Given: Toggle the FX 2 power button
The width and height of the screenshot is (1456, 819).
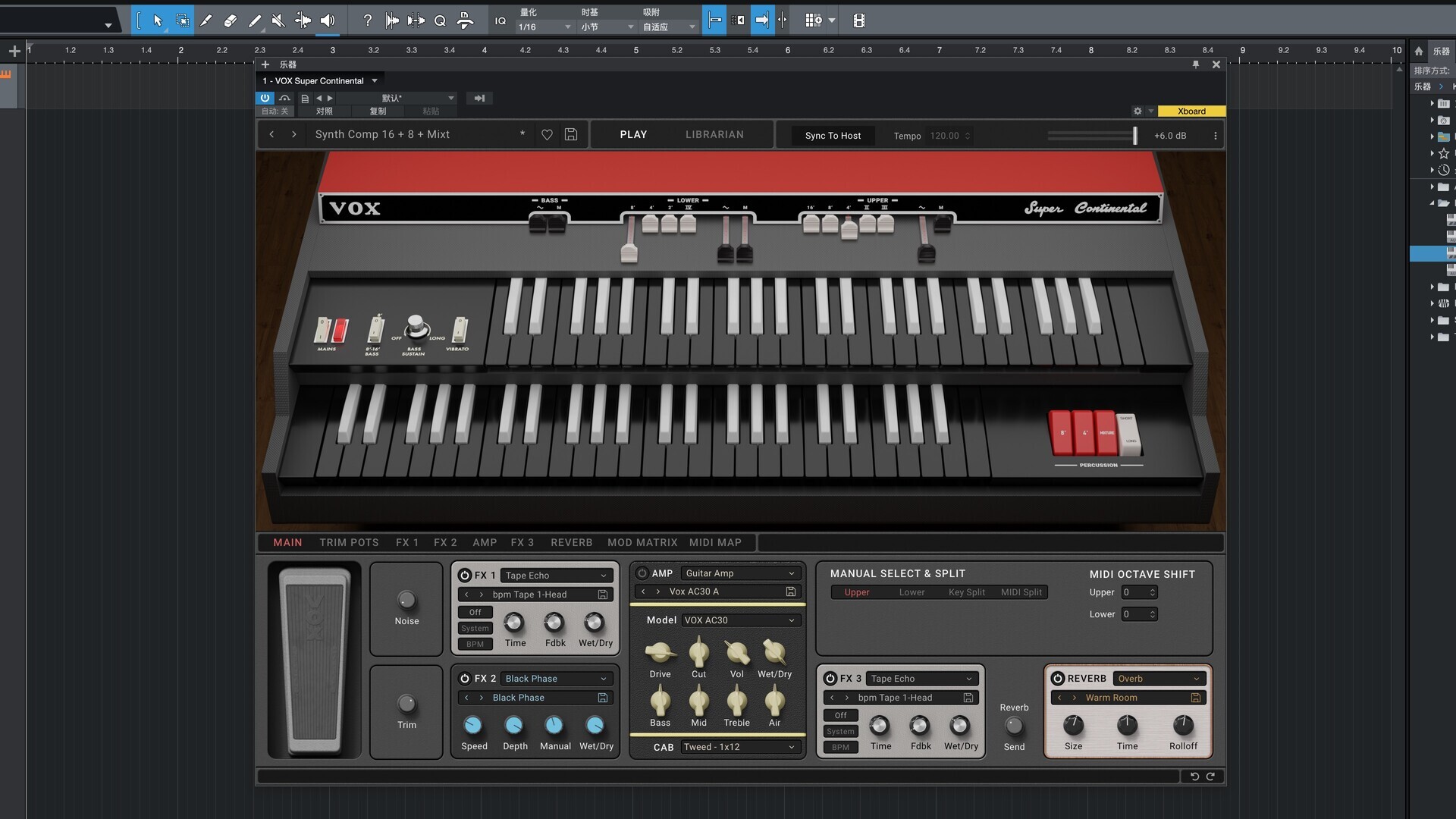Looking at the screenshot, I should pos(465,678).
